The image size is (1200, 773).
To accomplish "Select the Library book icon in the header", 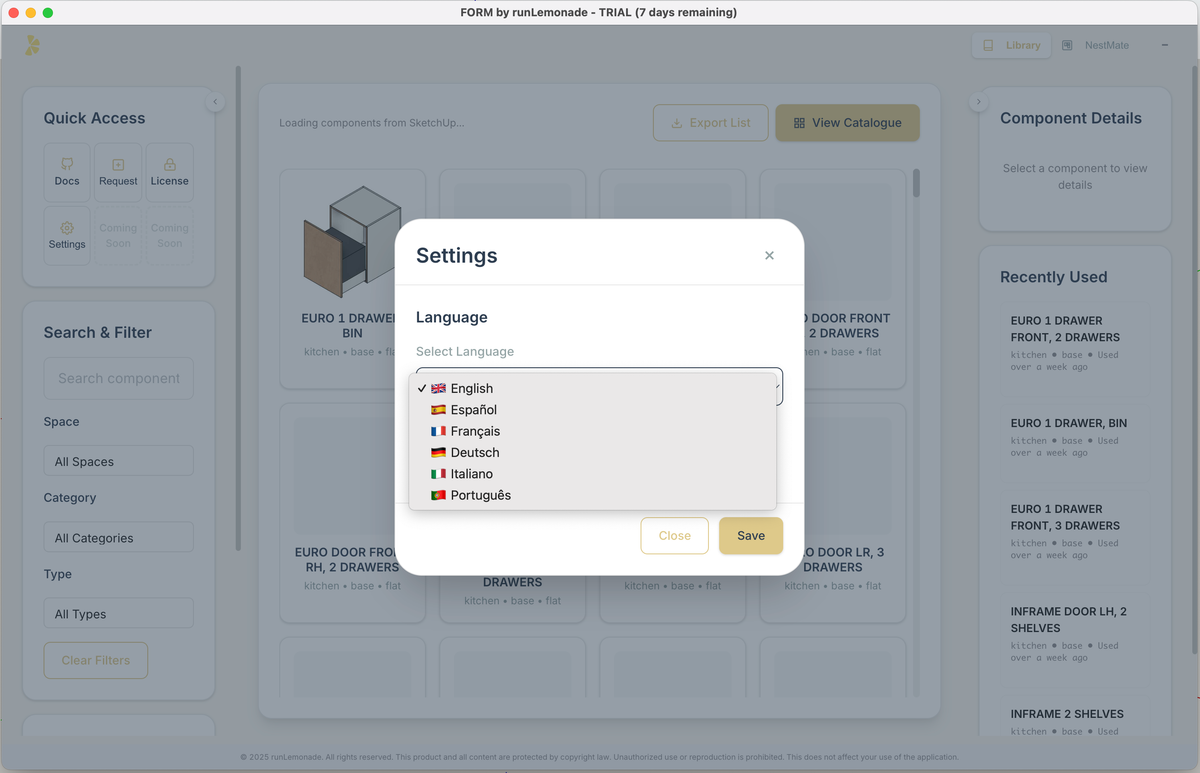I will (x=988, y=45).
